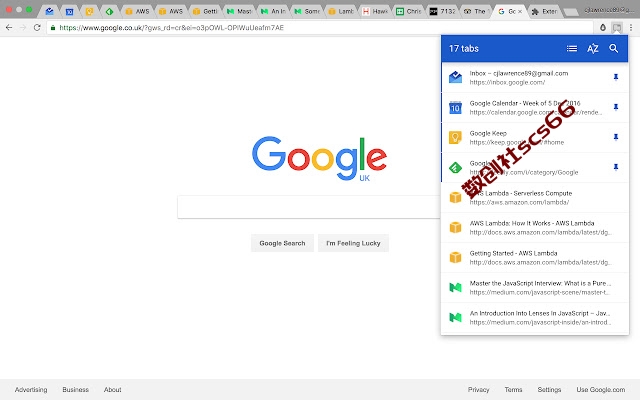Switch to 7132 browser tab
Screen dimensions: 640x400
coord(442,11)
